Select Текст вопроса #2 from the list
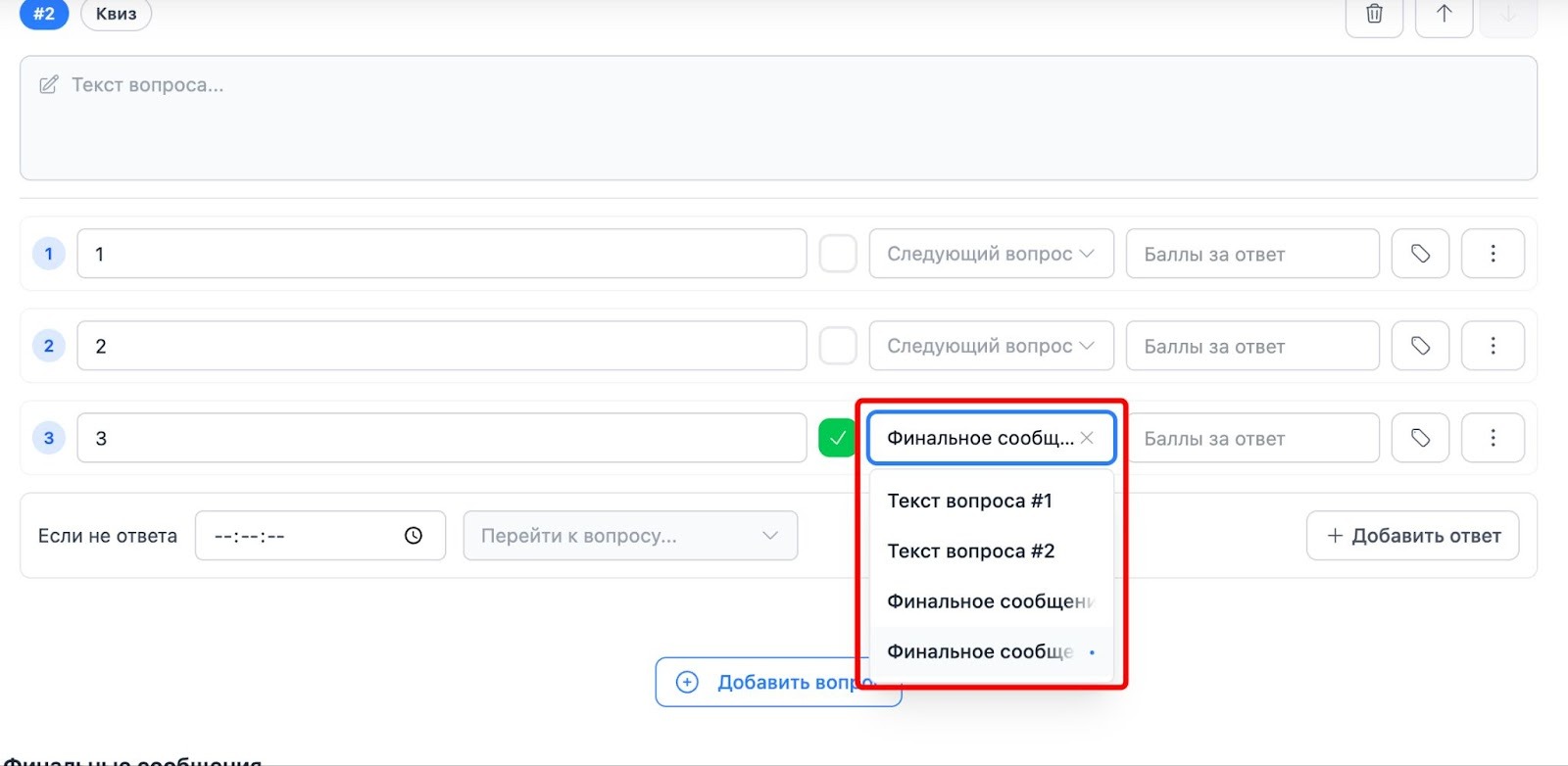The height and width of the screenshot is (766, 1568). tap(970, 551)
